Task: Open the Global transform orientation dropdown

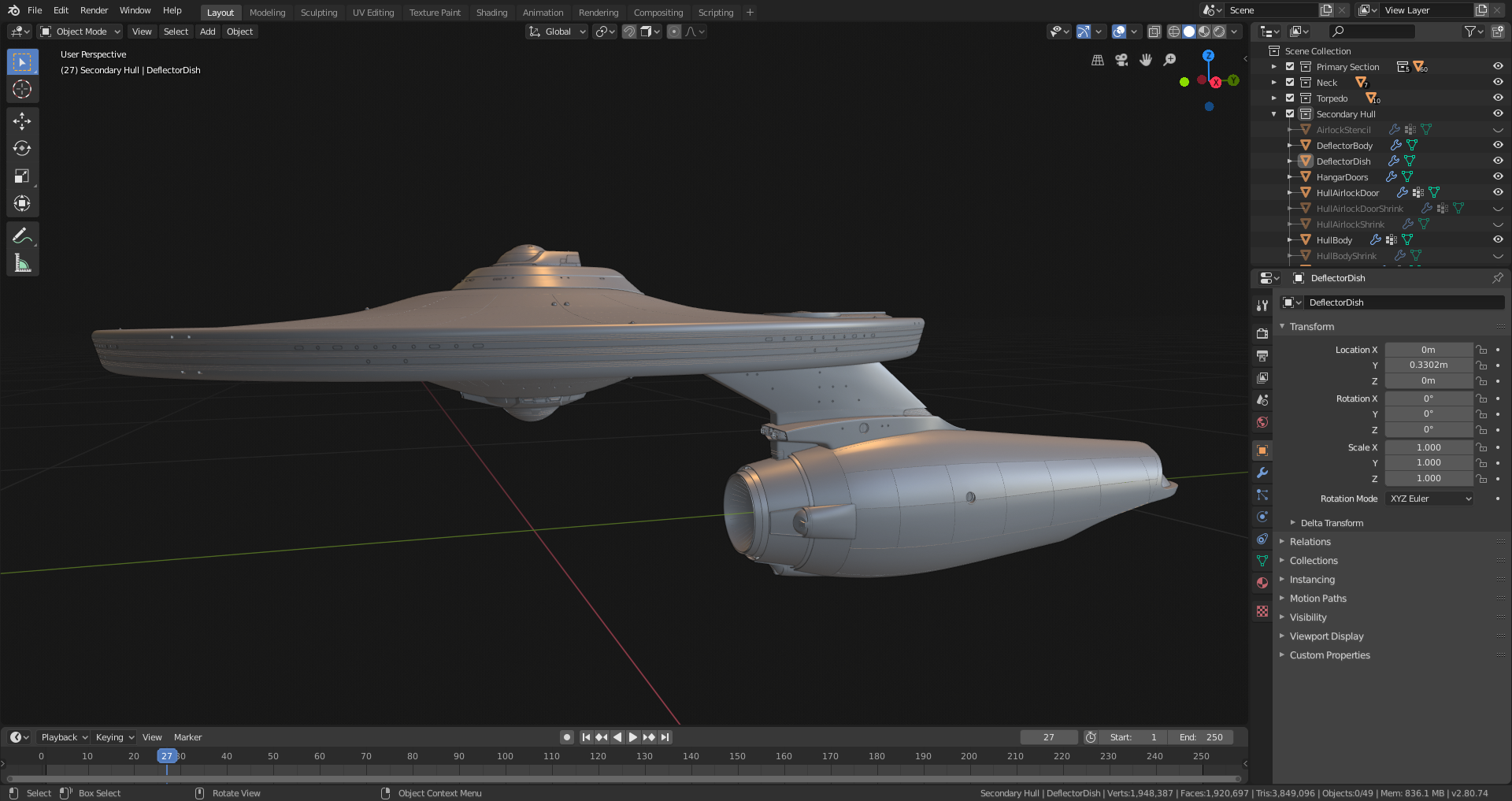Action: (557, 32)
